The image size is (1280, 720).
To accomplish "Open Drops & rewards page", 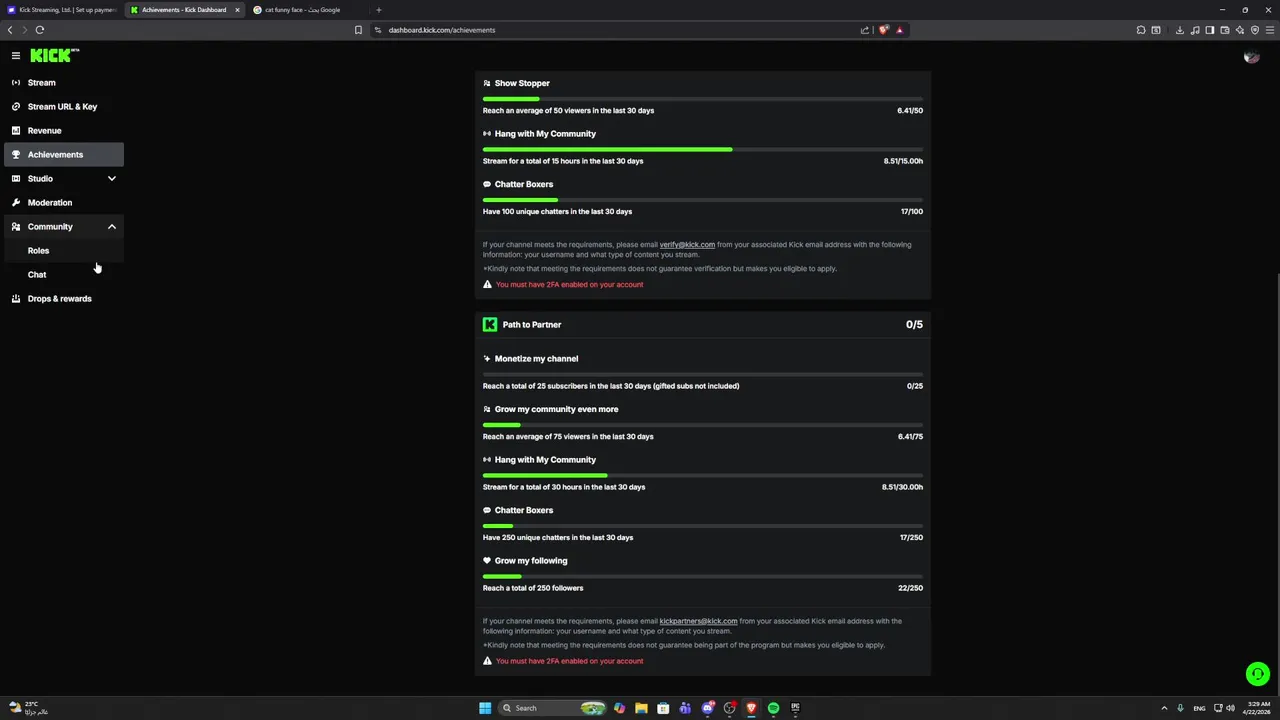I will pyautogui.click(x=64, y=299).
